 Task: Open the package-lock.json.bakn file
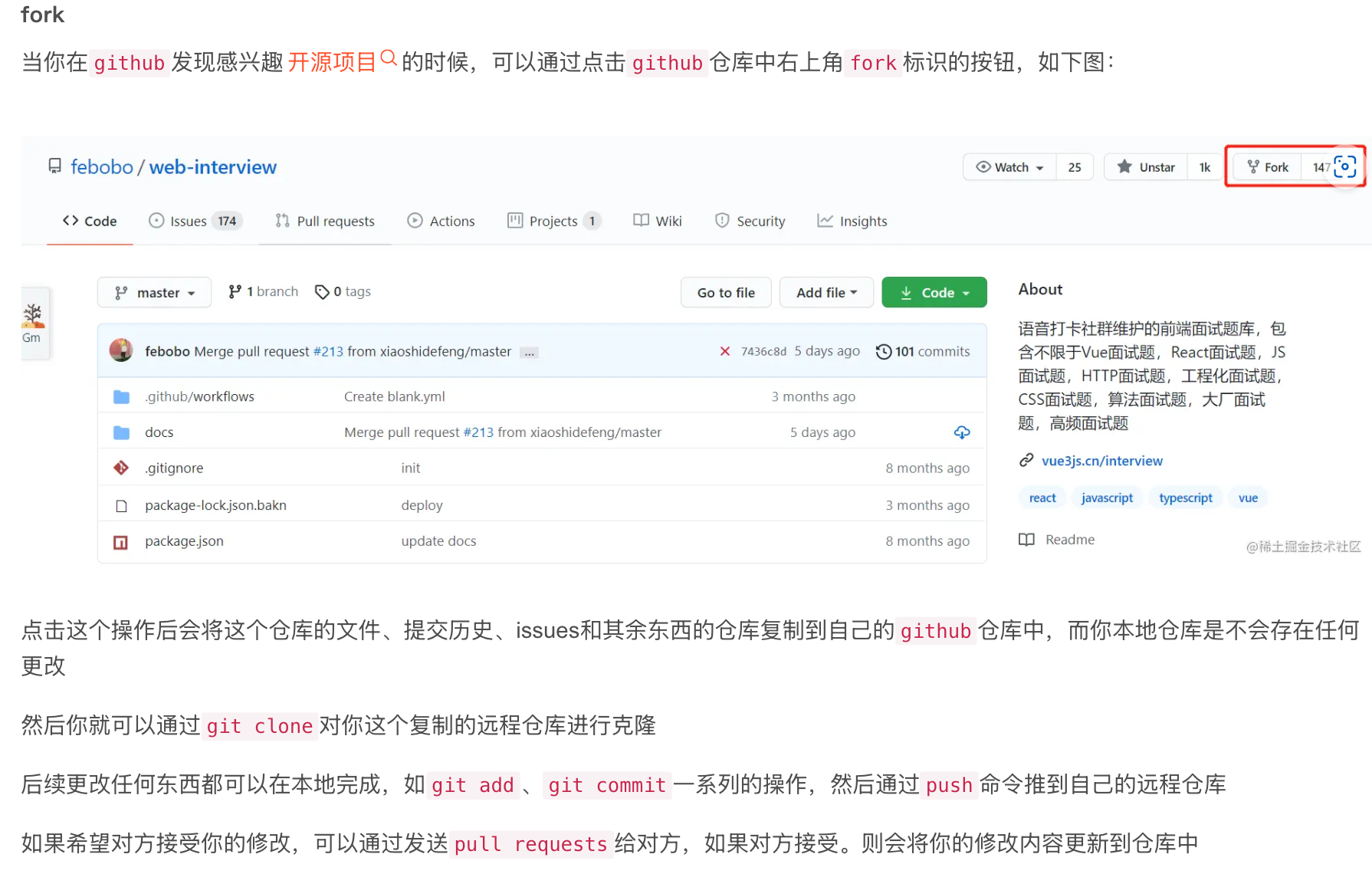(215, 505)
